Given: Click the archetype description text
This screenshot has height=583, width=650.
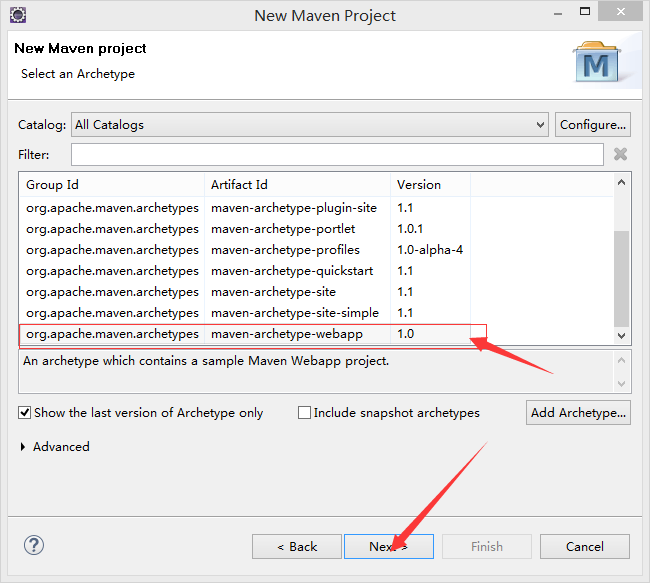Looking at the screenshot, I should pyautogui.click(x=206, y=361).
